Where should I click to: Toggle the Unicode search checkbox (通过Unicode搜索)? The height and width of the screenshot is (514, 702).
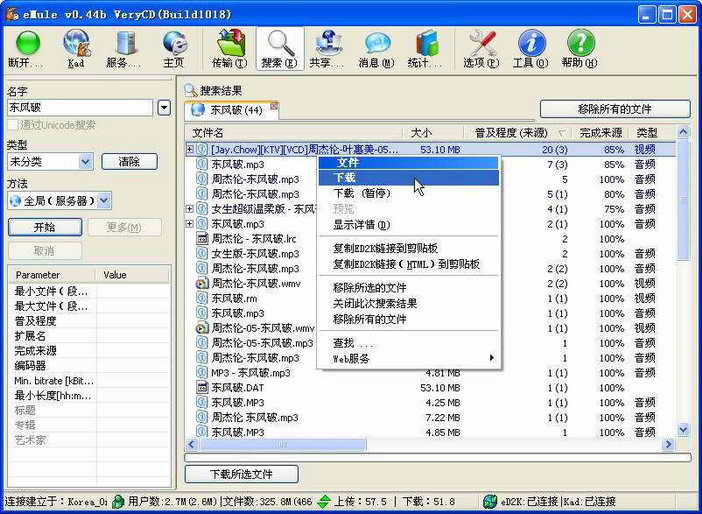tap(13, 125)
